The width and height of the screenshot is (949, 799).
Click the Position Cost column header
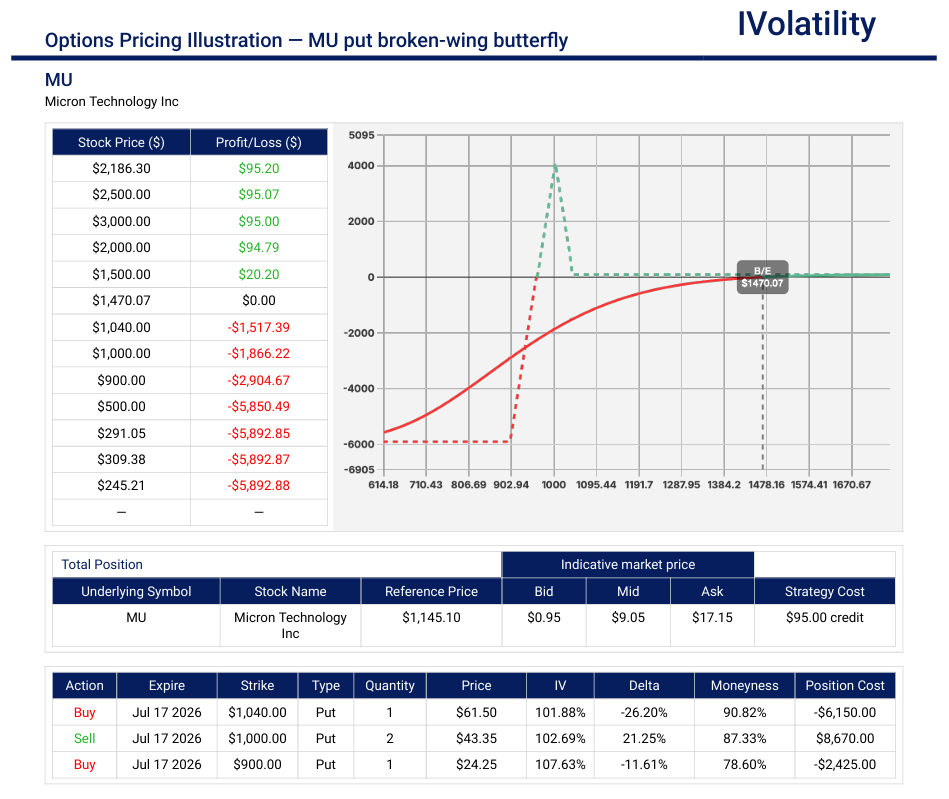pos(845,686)
